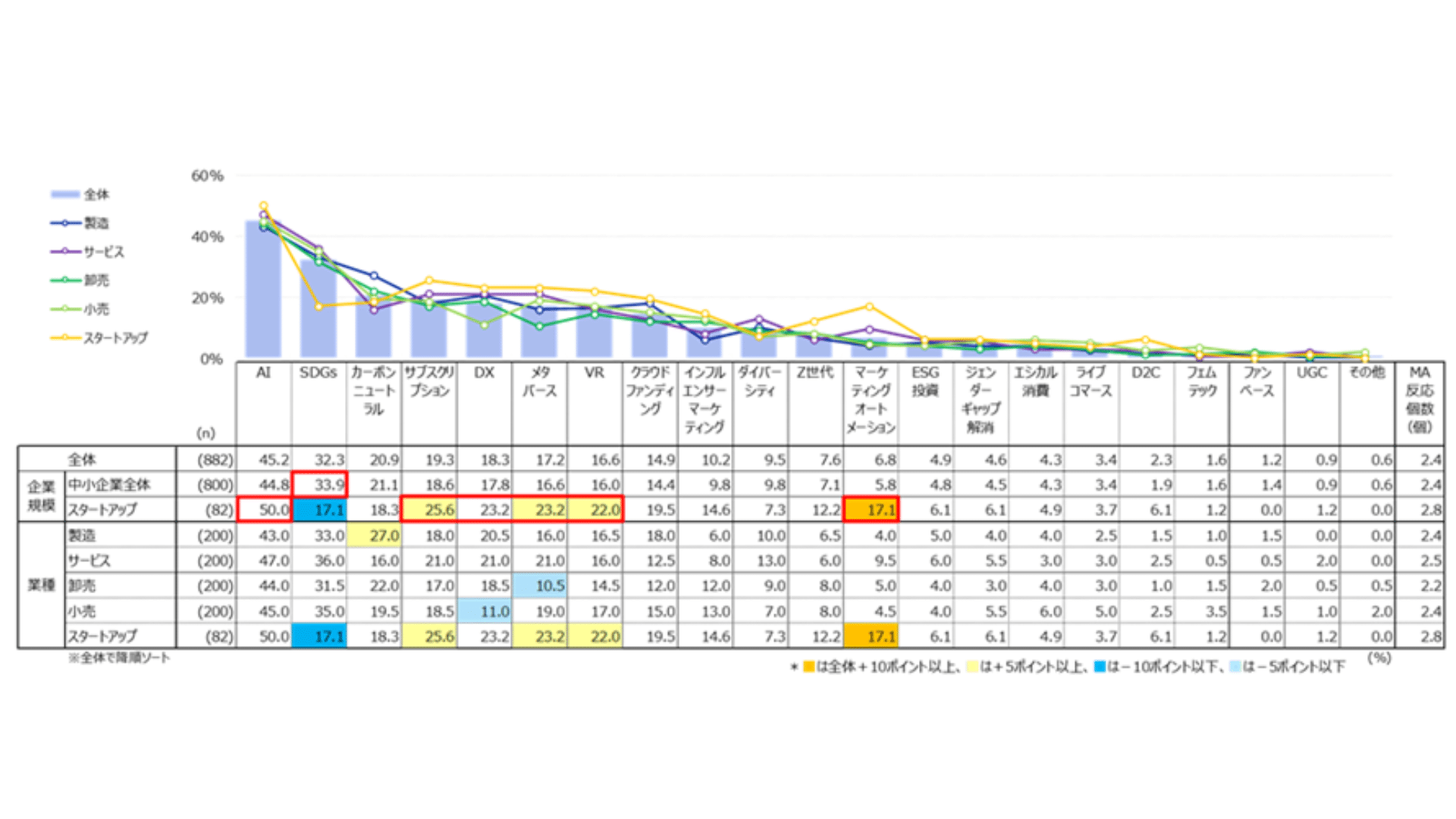
Task: Click the 企業規模 row group label
Action: pos(41,496)
